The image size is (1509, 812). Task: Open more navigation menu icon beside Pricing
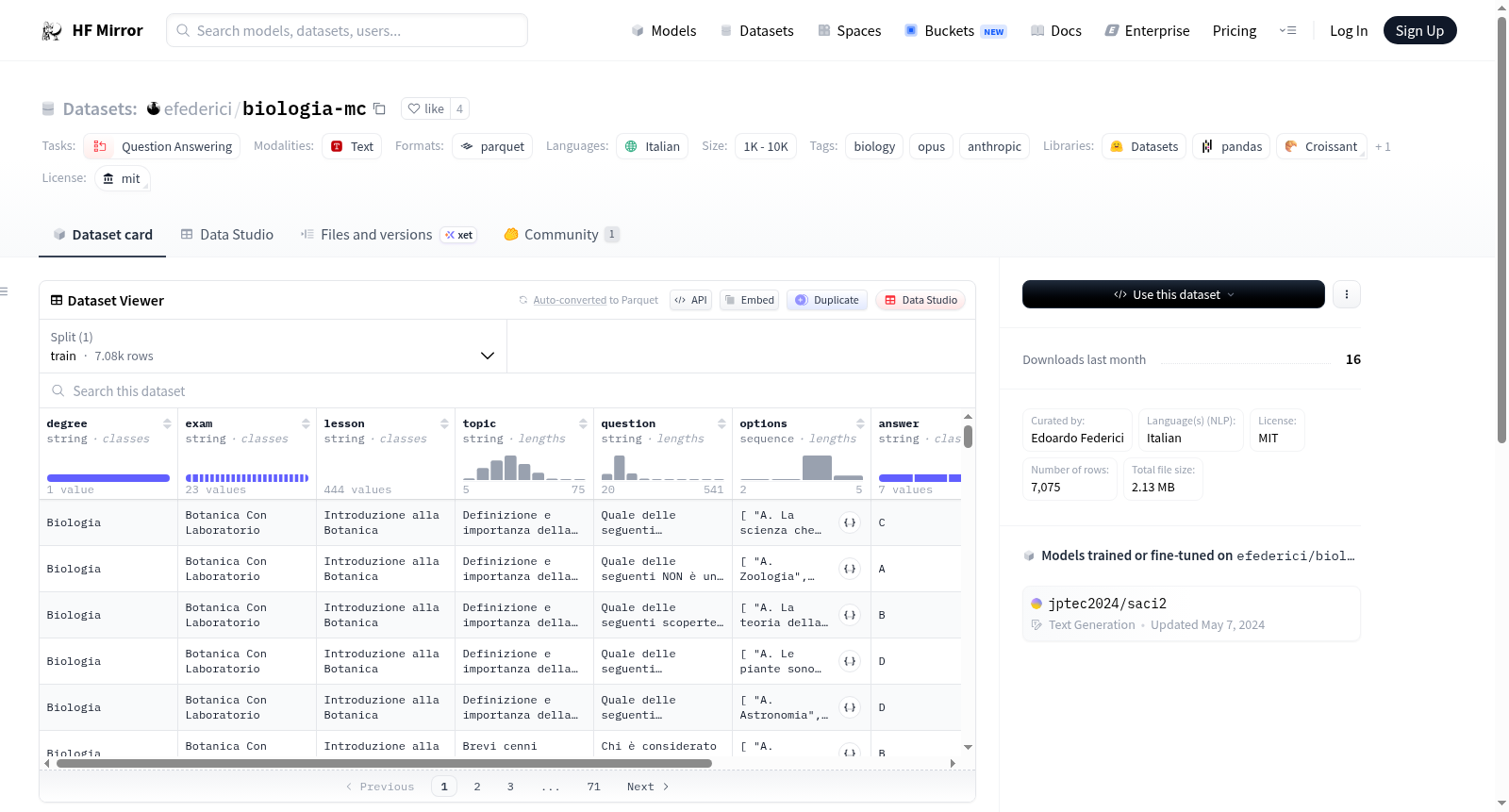tap(1287, 30)
